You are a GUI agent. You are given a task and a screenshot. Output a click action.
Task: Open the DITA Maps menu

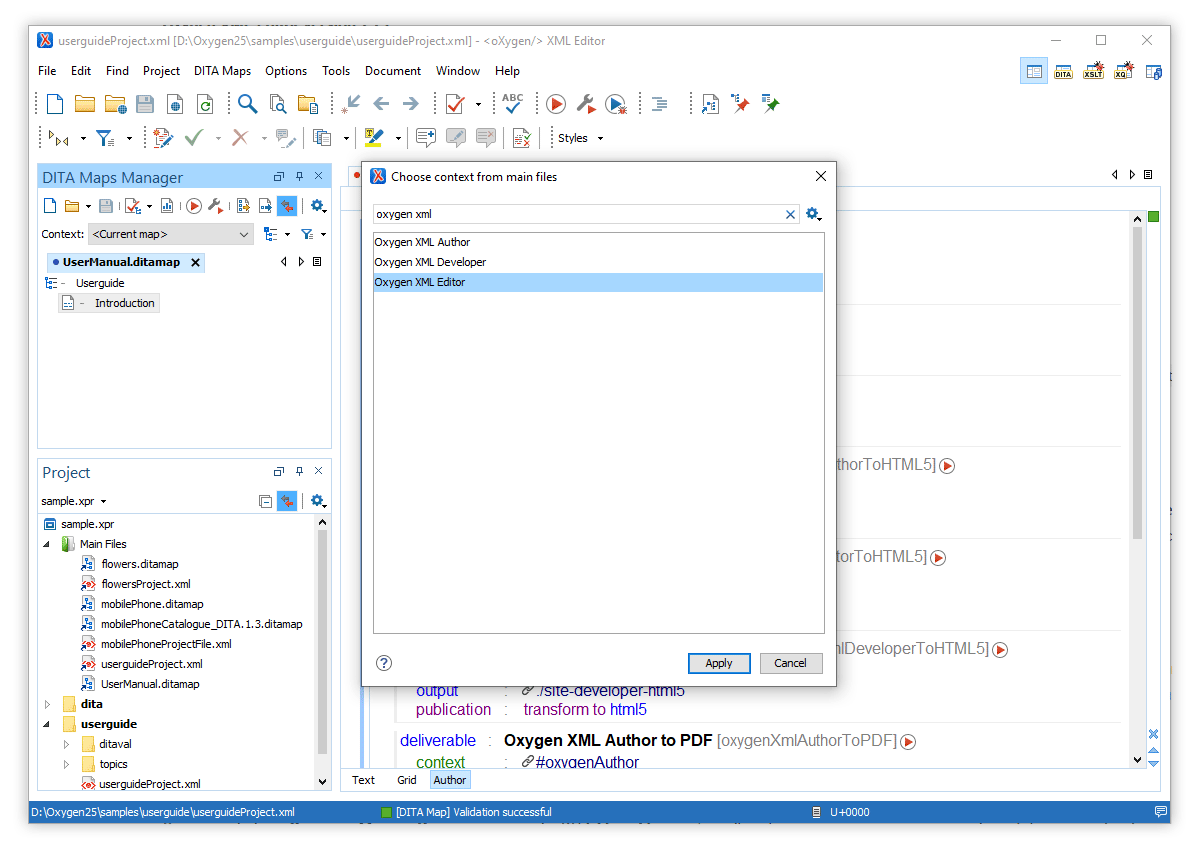coord(222,71)
